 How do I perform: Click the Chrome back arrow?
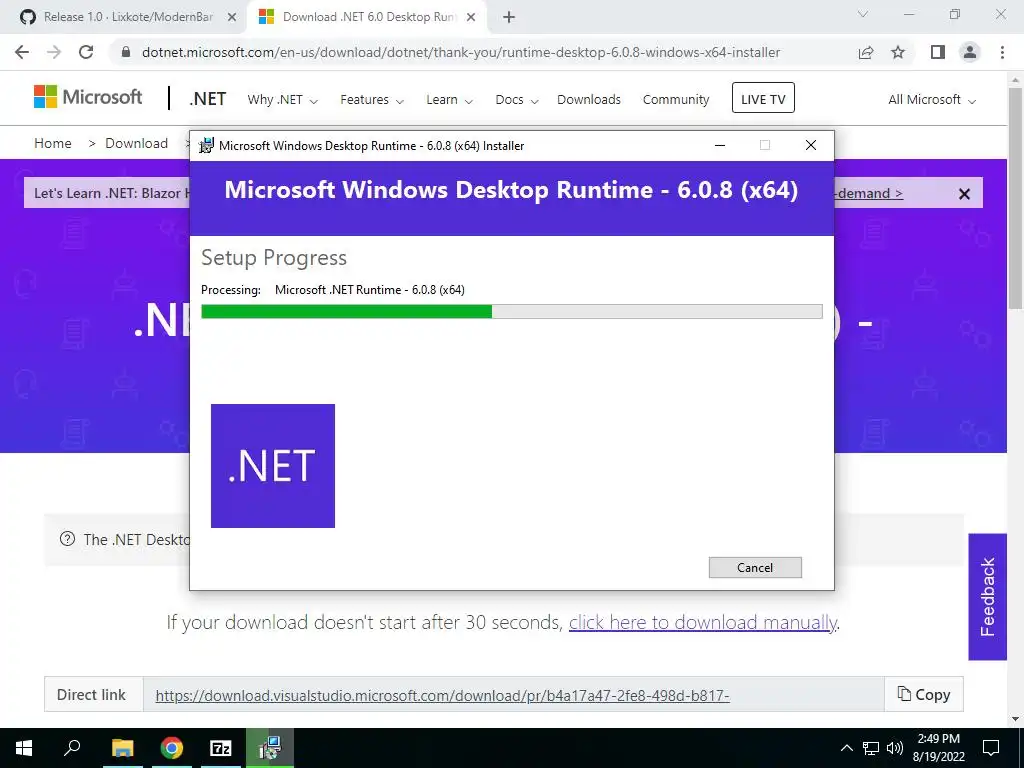[x=22, y=52]
